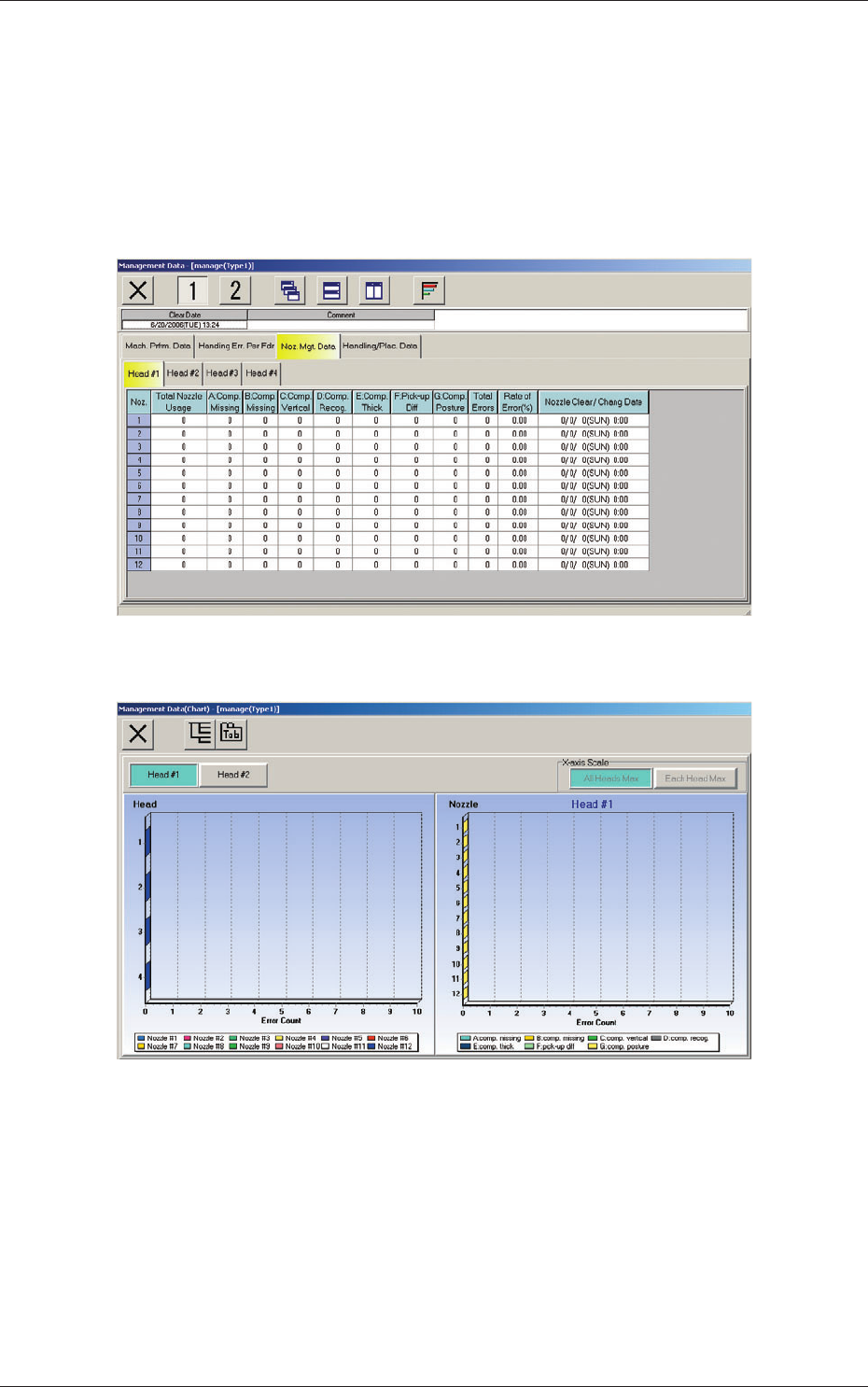Click the Tab table icon in chart toolbar
The width and height of the screenshot is (868, 1387).
coord(231,734)
